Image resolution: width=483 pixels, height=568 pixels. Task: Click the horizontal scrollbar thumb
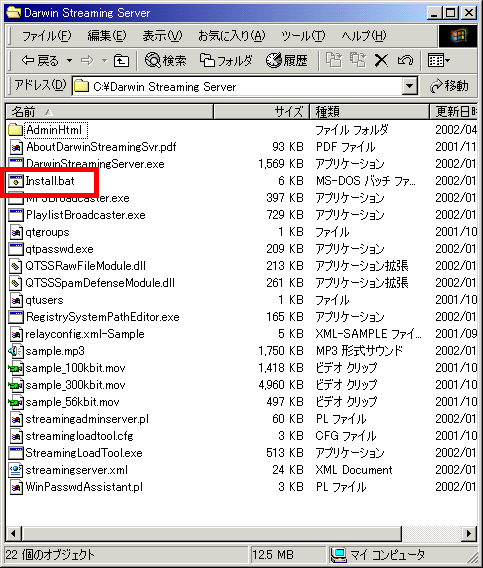pos(212,534)
